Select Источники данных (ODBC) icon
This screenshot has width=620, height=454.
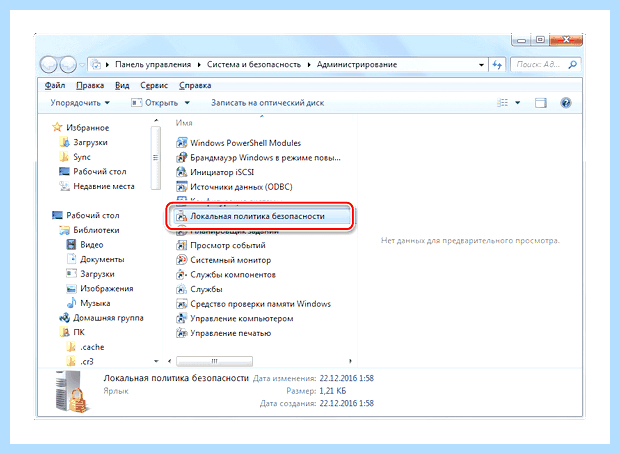coord(181,187)
